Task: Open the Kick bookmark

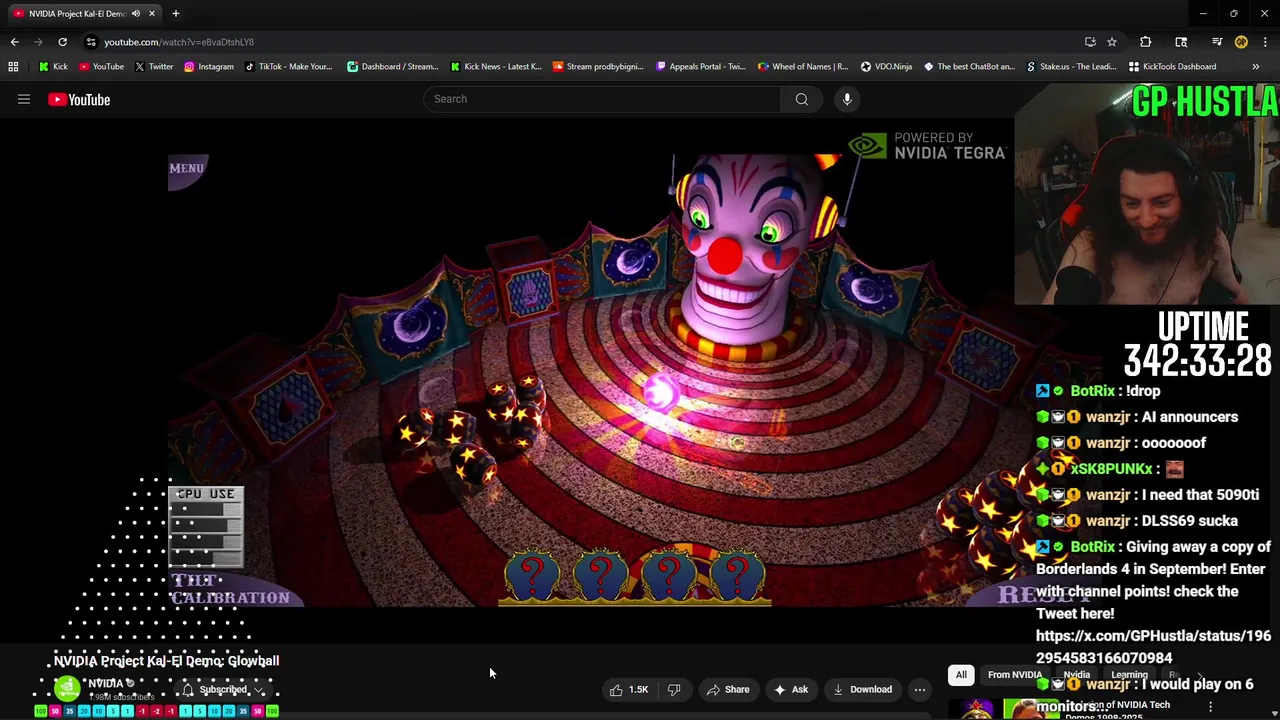Action: click(x=54, y=67)
